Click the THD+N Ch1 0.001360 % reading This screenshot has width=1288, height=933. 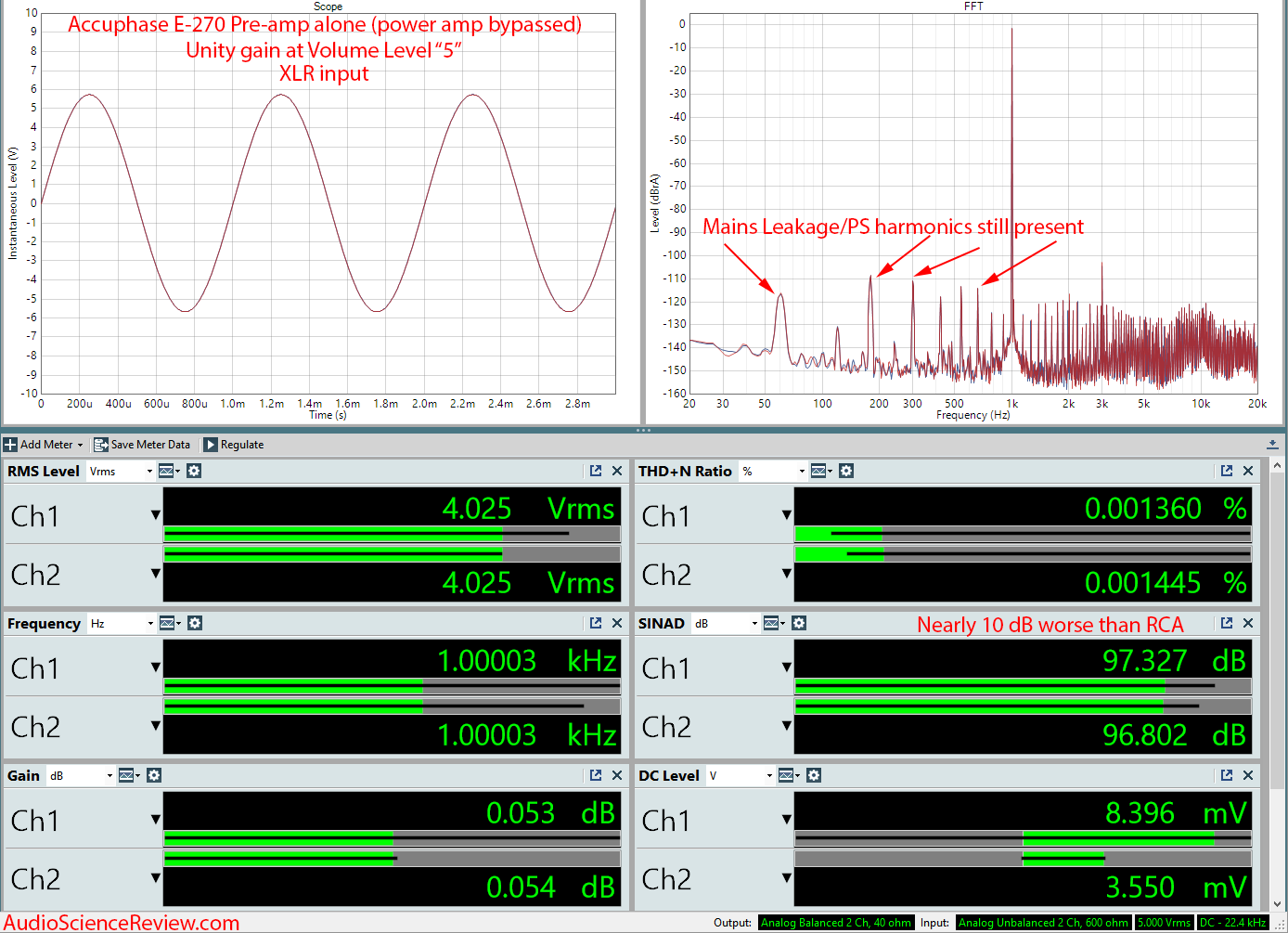pos(1166,509)
